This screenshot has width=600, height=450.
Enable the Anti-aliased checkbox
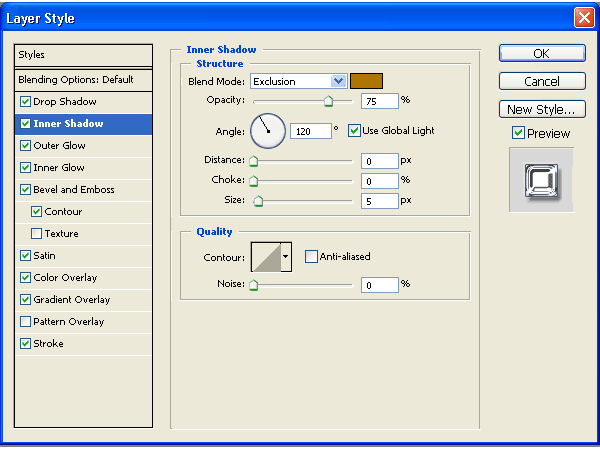click(311, 257)
